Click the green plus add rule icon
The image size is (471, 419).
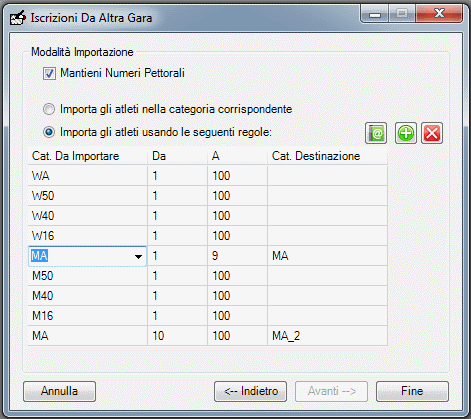click(x=406, y=133)
